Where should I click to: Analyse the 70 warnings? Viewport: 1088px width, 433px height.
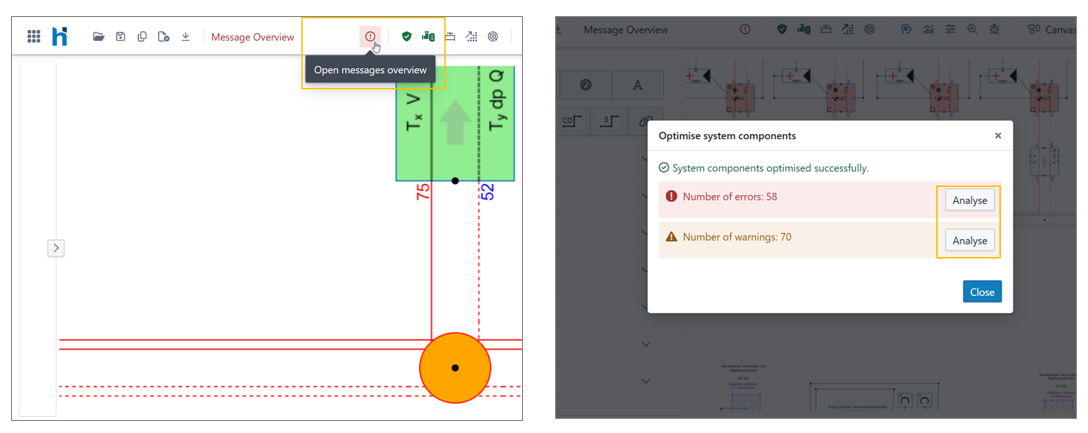tap(969, 240)
